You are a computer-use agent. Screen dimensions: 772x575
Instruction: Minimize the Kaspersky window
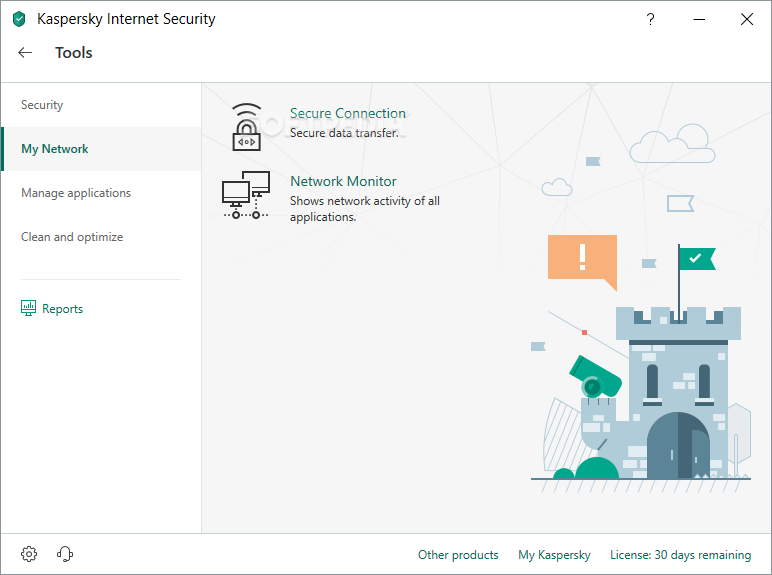(699, 19)
